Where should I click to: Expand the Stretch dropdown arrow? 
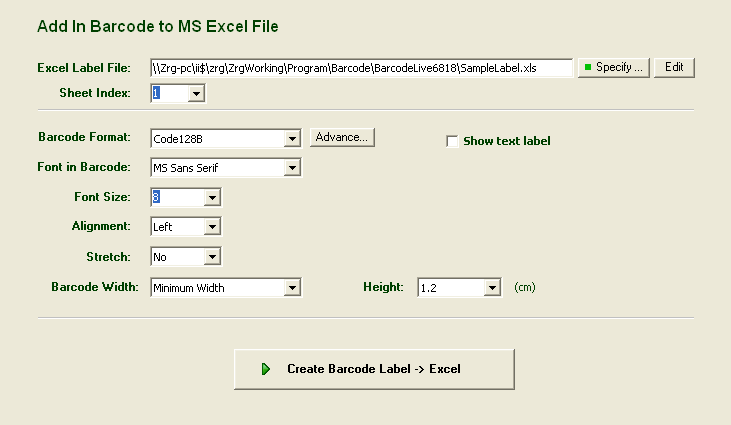(212, 257)
